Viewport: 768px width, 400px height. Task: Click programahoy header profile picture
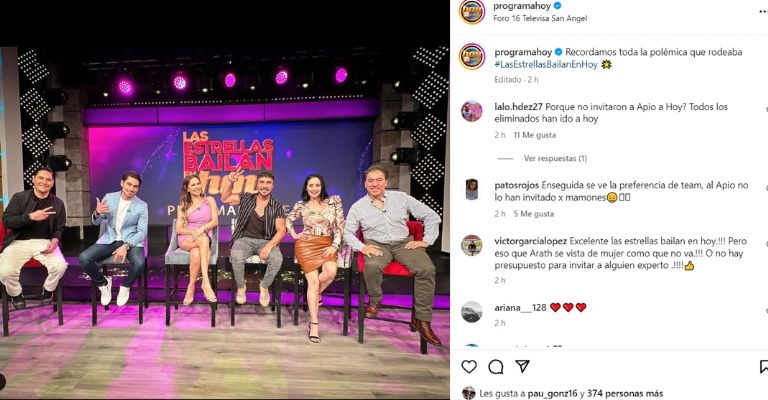(472, 12)
